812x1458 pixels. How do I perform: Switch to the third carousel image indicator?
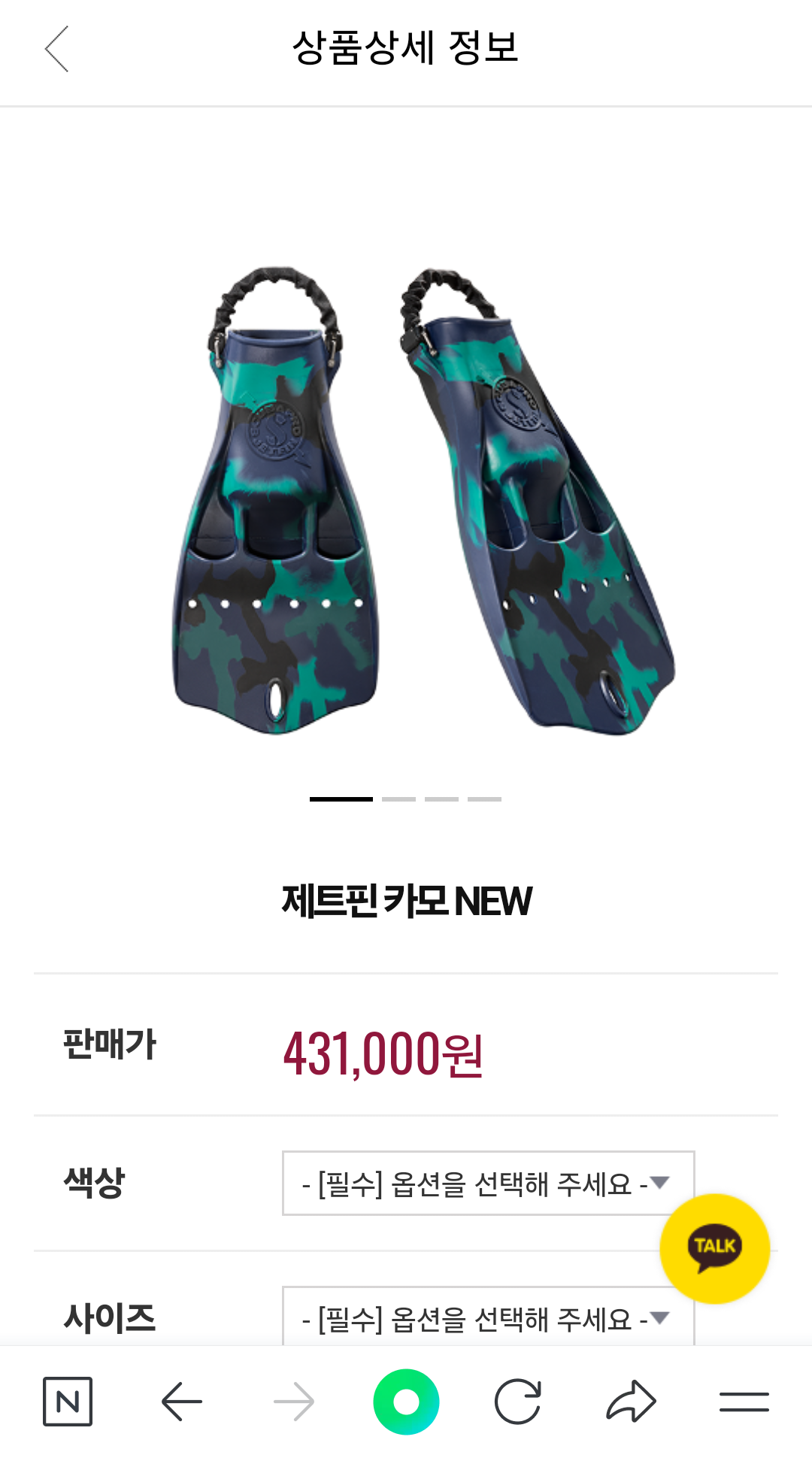tap(441, 799)
